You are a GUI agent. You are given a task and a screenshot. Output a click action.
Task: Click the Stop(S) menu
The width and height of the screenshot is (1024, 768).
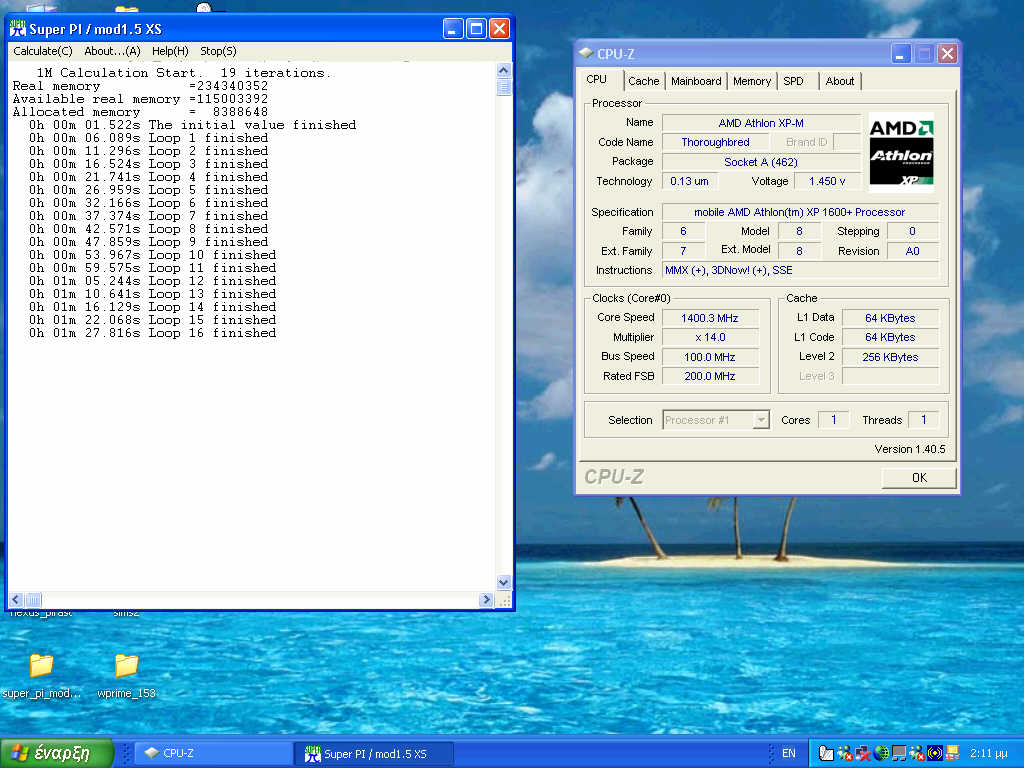(218, 51)
